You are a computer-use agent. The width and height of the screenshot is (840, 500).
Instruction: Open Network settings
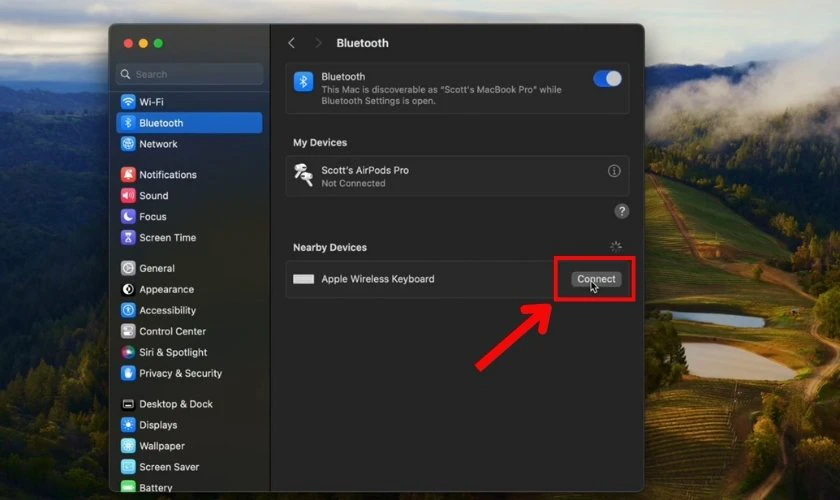click(x=189, y=144)
